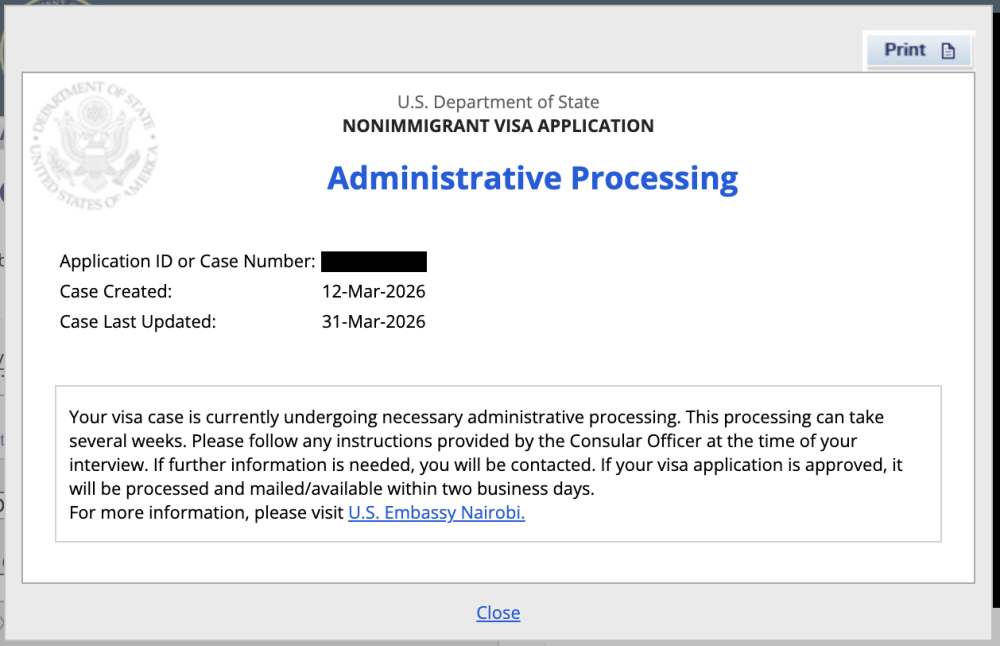Screen dimensions: 1000x646
Task: Close the Administrative Processing dialog
Action: pos(498,613)
